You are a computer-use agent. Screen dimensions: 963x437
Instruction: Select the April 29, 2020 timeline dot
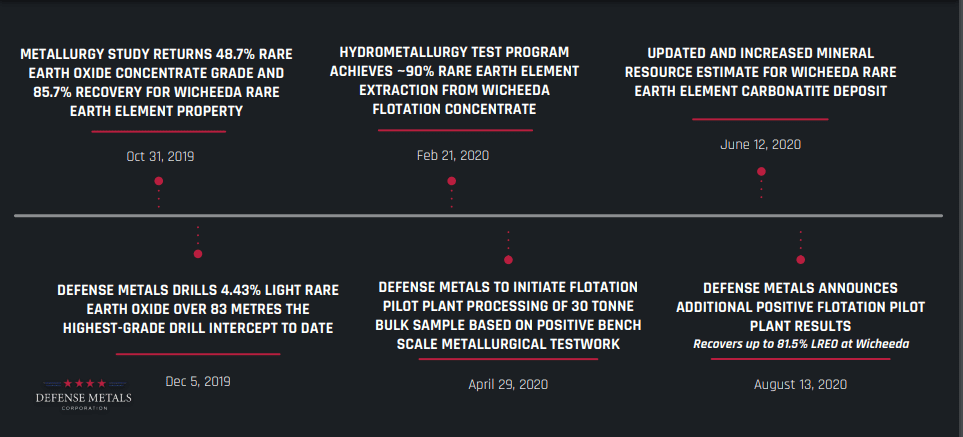click(508, 260)
